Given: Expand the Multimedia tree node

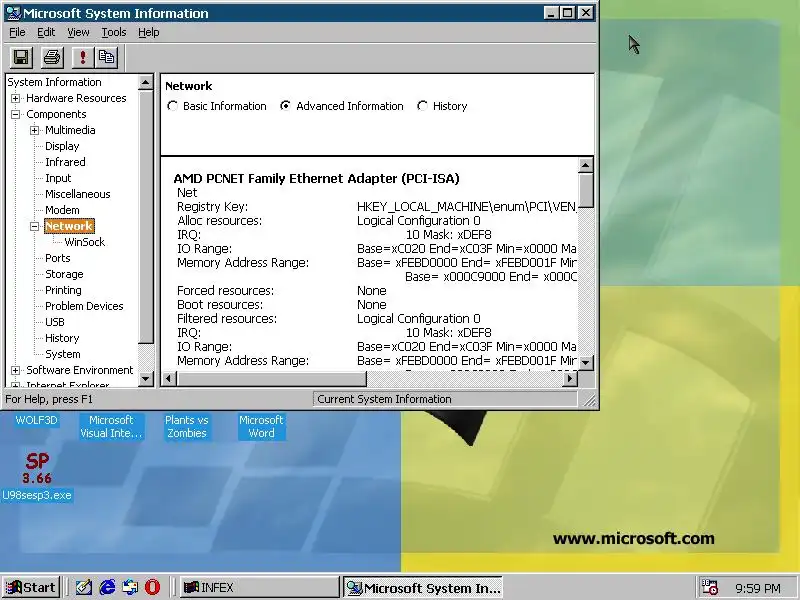Looking at the screenshot, I should [34, 131].
